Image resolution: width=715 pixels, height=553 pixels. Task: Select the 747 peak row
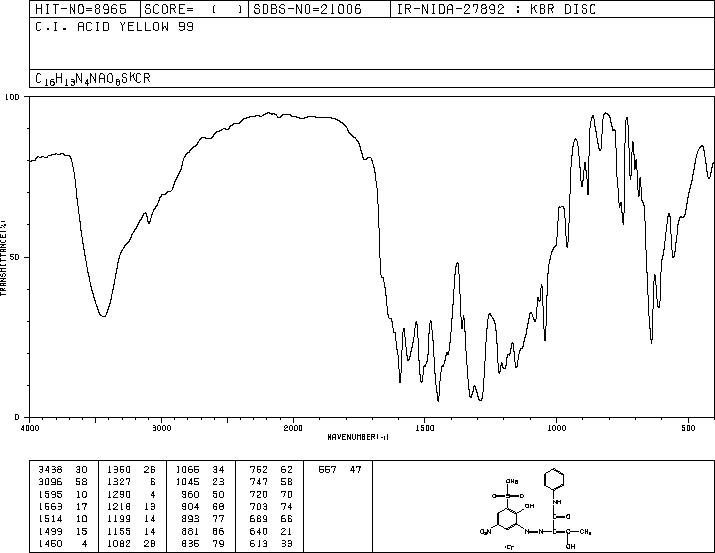point(271,482)
